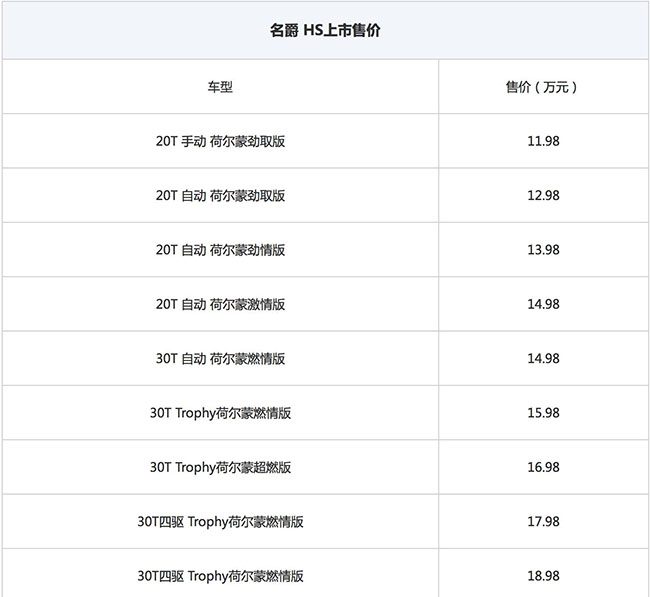Viewport: 650px width, 597px height.
Task: Click the table title 名爵 HS上市售价
Action: point(325,30)
